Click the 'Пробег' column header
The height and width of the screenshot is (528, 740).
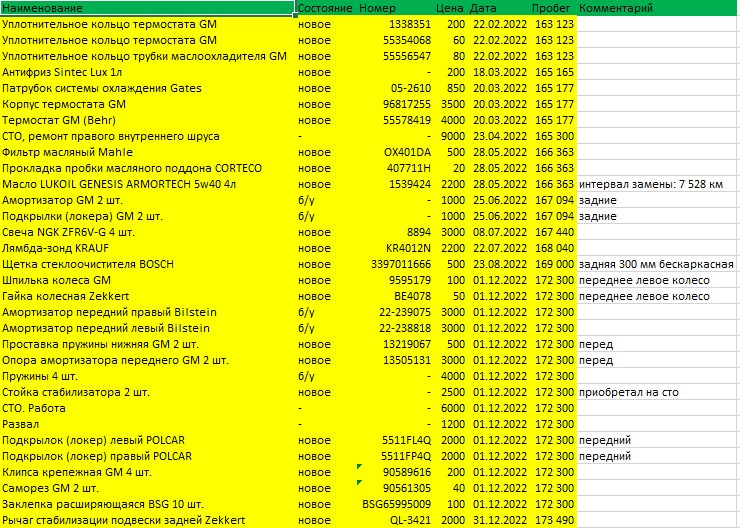(552, 8)
